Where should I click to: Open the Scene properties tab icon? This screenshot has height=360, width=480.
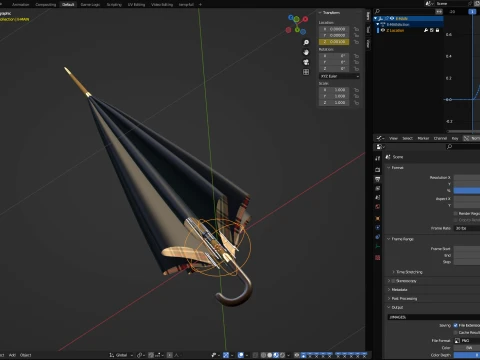(x=378, y=197)
